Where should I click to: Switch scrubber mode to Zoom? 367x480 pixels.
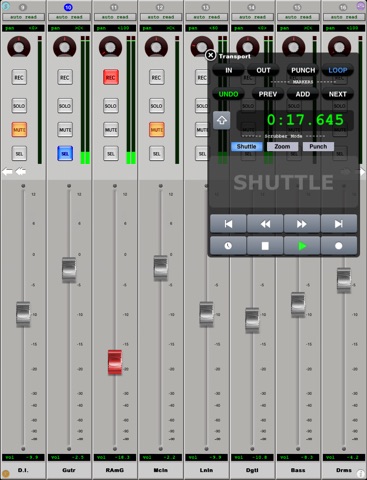point(282,147)
